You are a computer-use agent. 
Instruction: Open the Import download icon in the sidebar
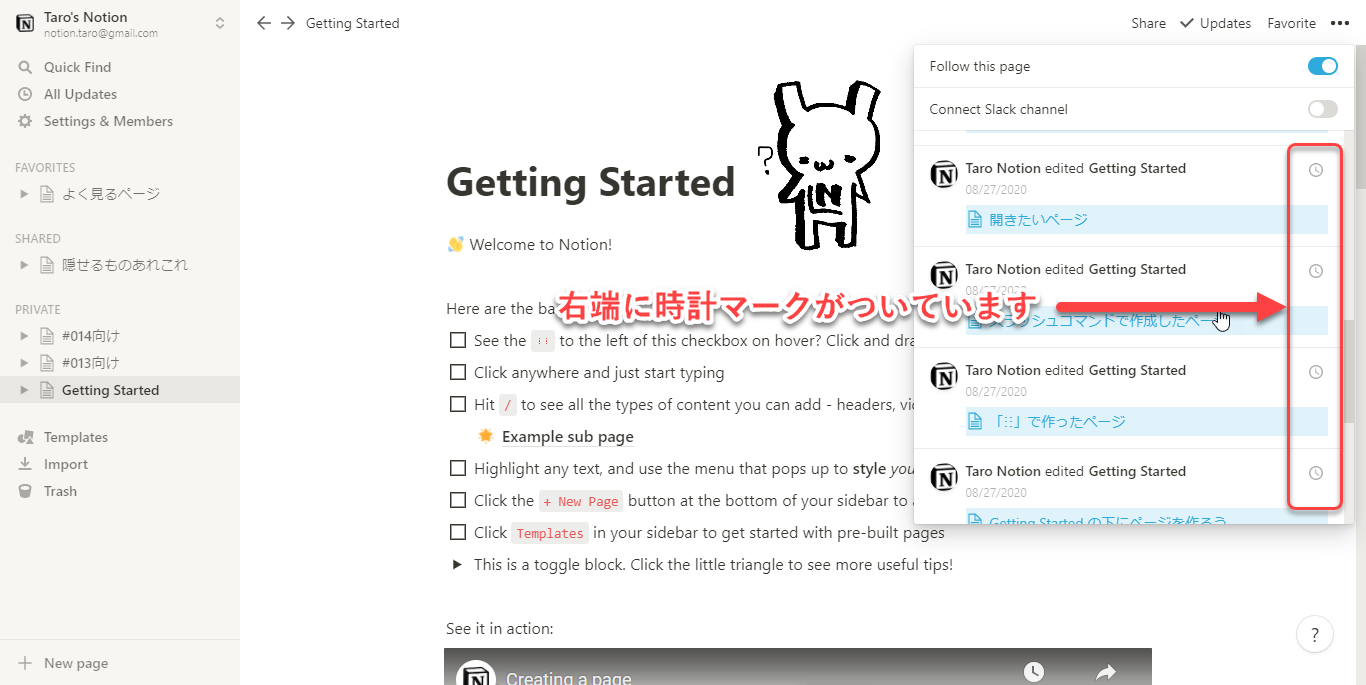(x=25, y=464)
